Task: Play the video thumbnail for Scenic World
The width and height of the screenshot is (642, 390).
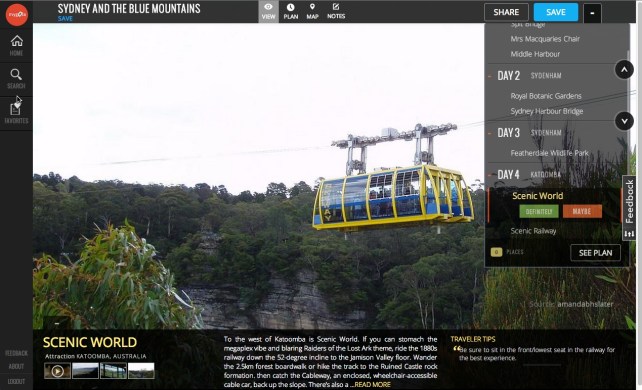Action: click(x=57, y=371)
